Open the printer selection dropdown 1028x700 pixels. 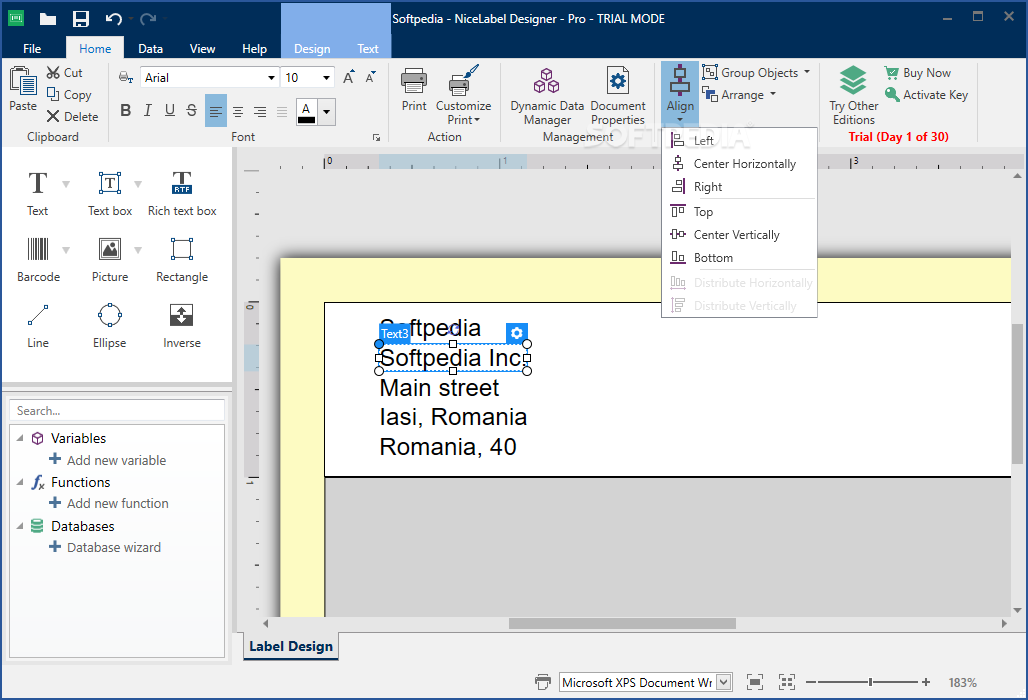(x=723, y=682)
